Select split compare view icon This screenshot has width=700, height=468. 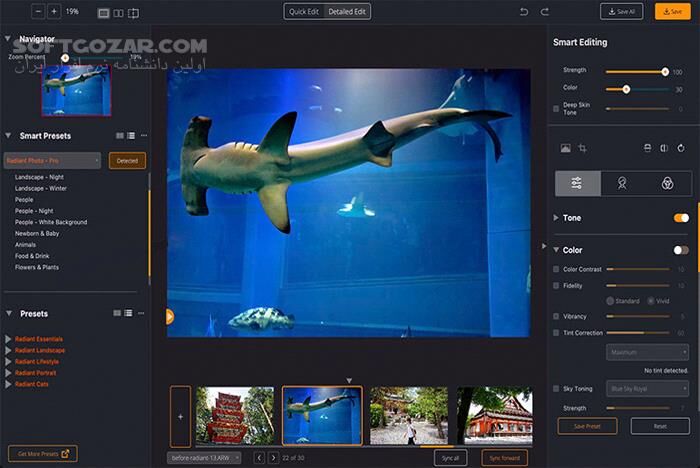[x=133, y=13]
